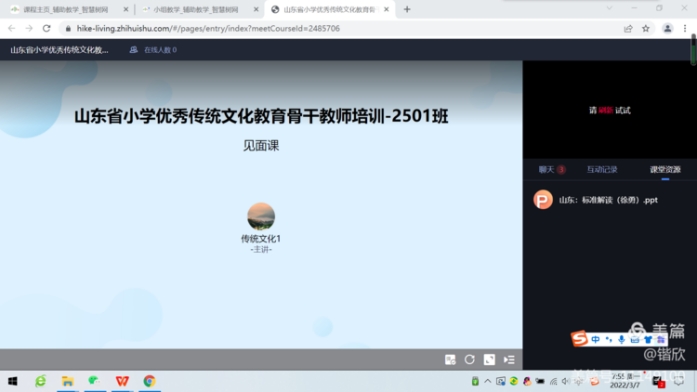The width and height of the screenshot is (697, 392).
Task: Toggle Sogou voice input microphone
Action: point(621,340)
